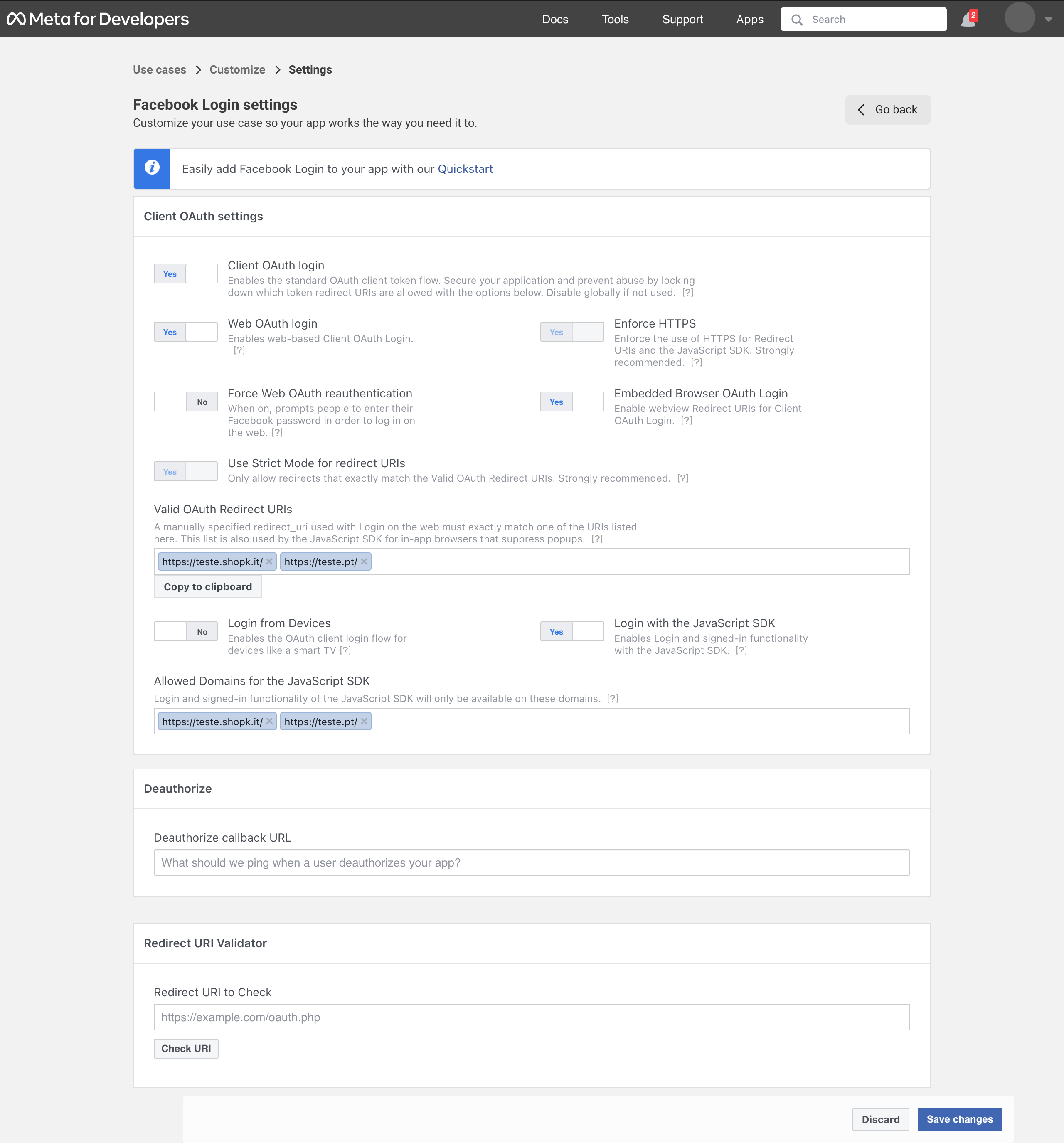Click the search magnifier icon
This screenshot has height=1143, width=1064.
[797, 19]
